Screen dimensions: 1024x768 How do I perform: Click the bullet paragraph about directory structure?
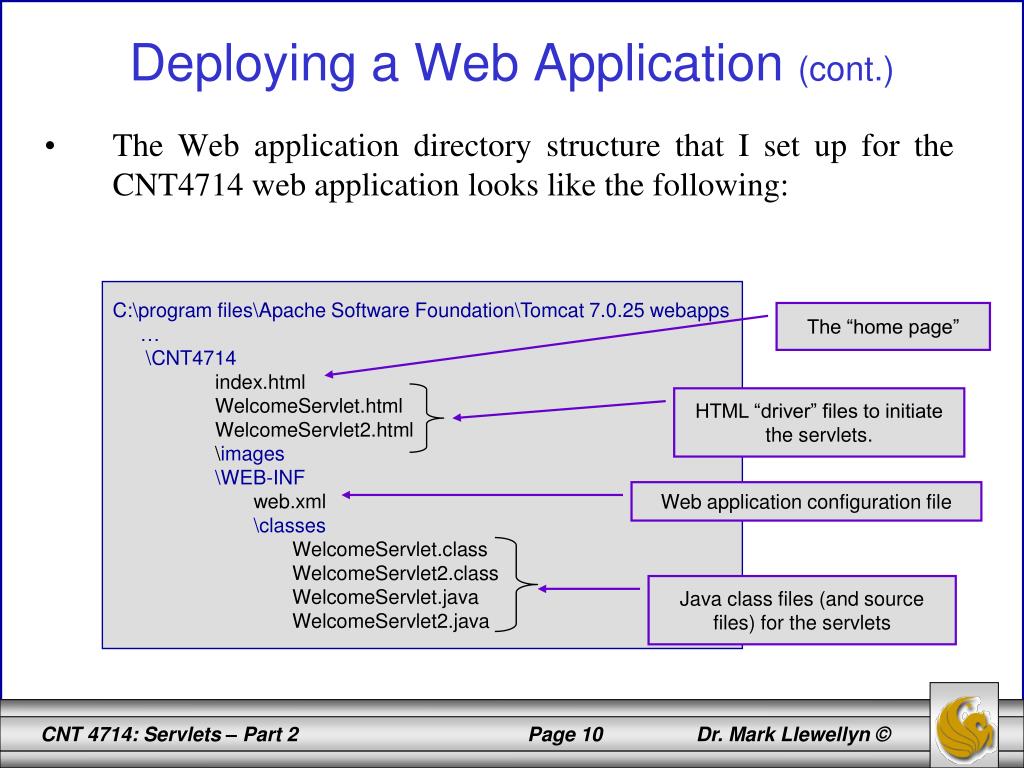(x=533, y=165)
